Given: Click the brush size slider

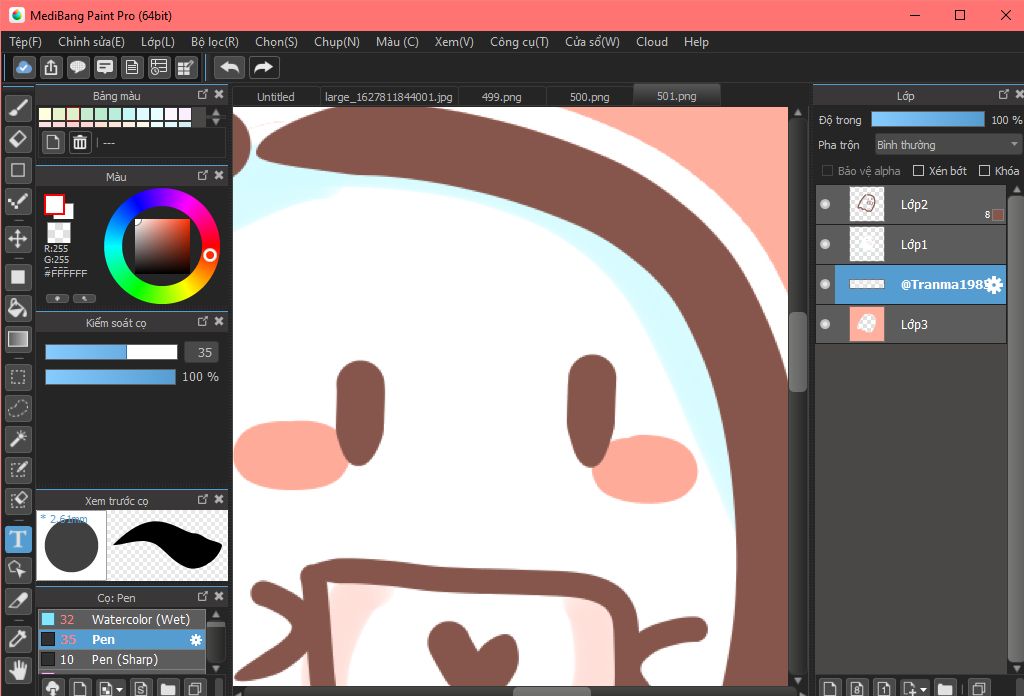Looking at the screenshot, I should tap(111, 352).
